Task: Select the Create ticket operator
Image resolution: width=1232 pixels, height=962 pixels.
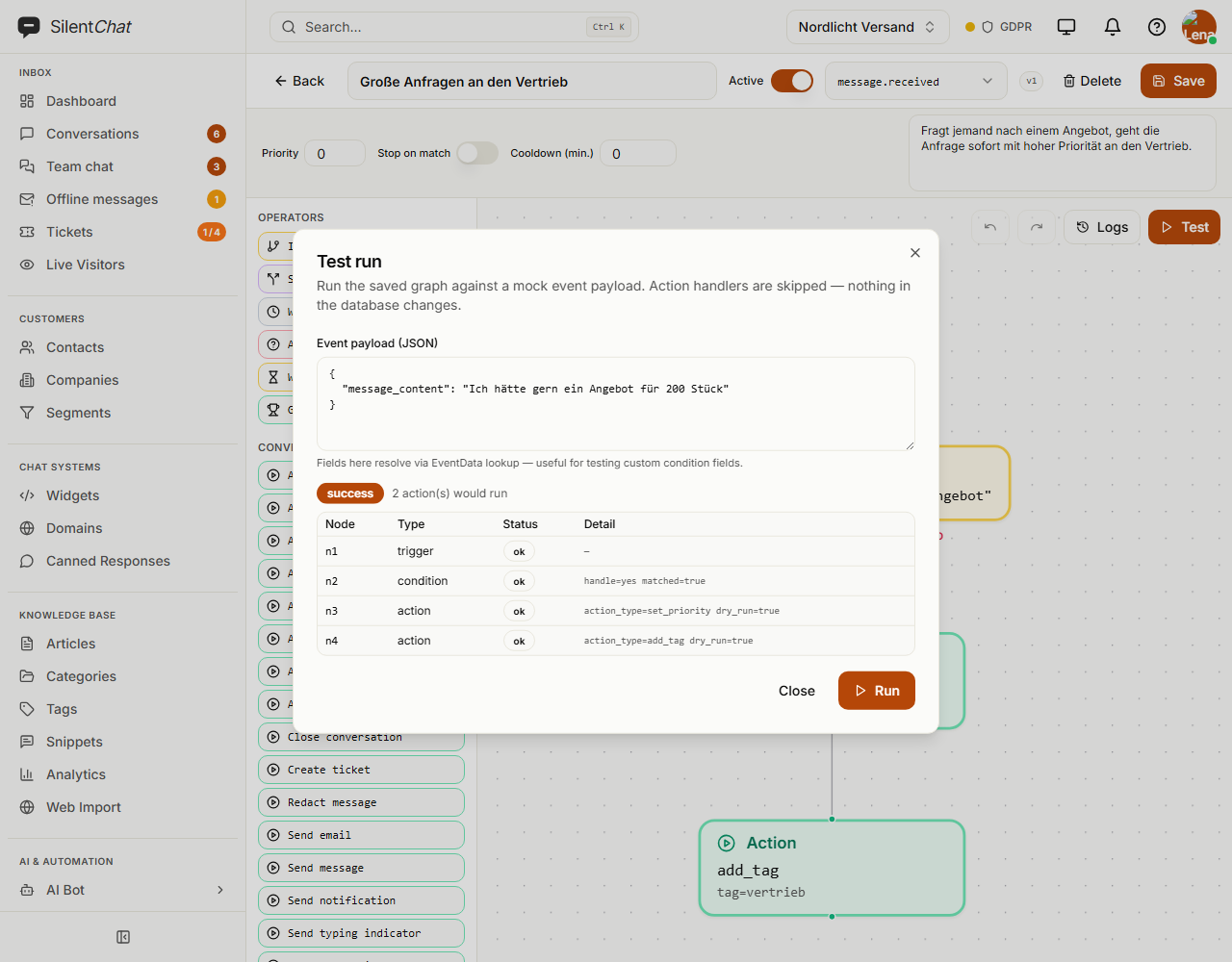Action: 361,770
